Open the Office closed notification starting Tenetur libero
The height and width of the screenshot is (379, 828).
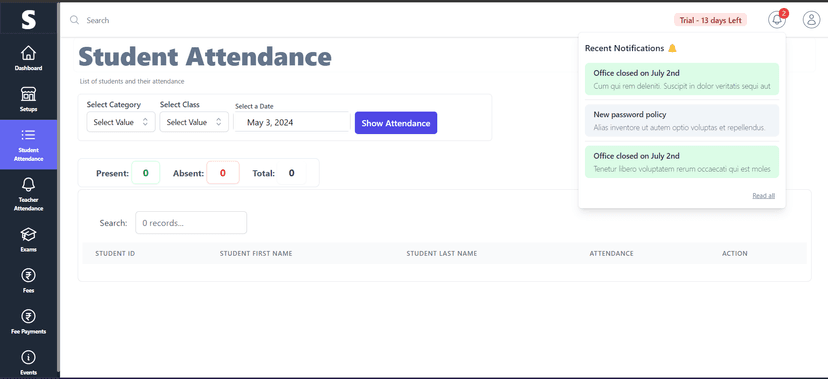pos(682,162)
